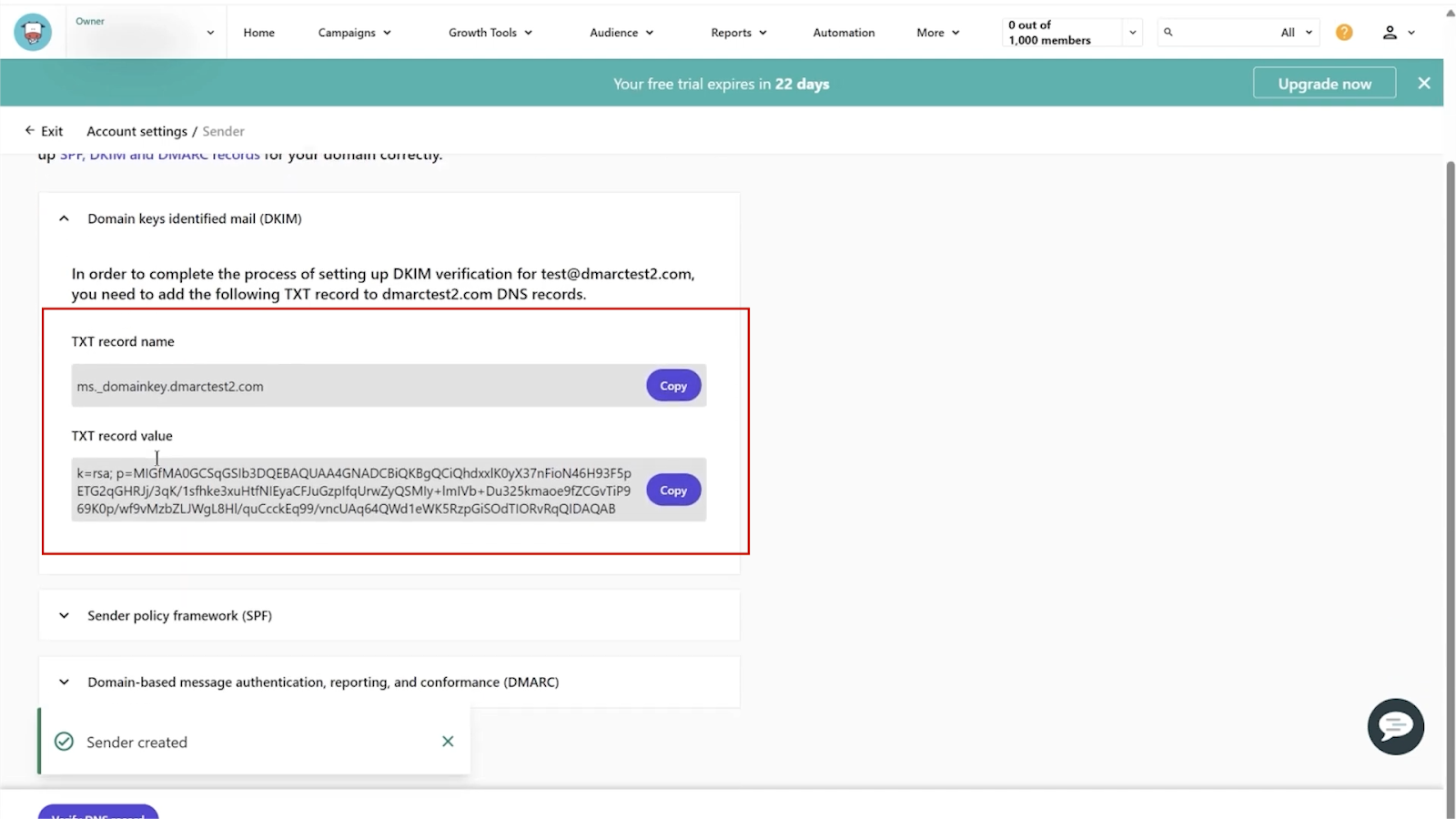
Task: Click the Moosend cow logo icon
Action: (33, 33)
